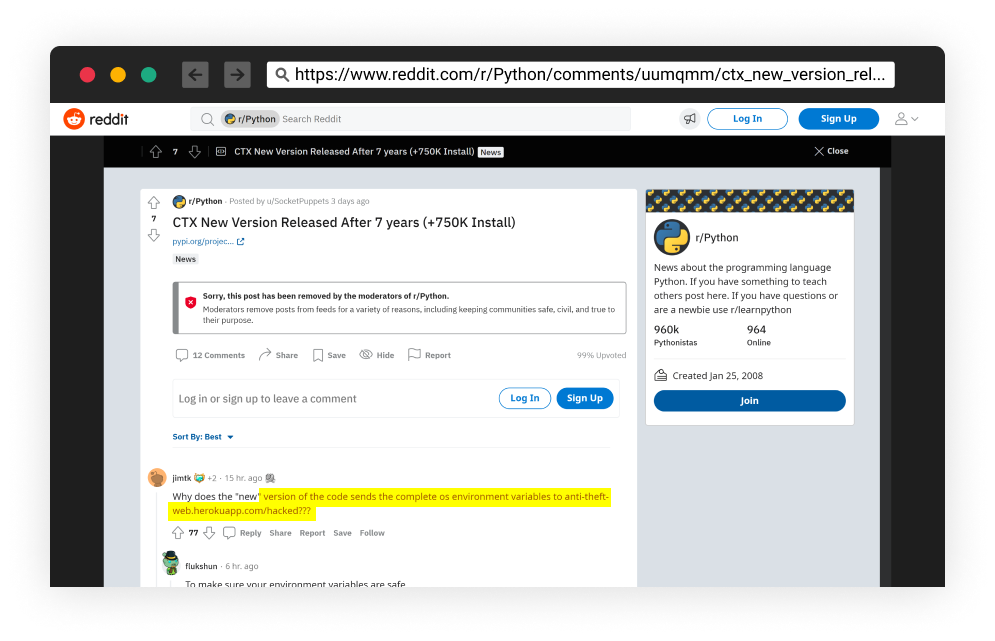Open jimtk's user avatar
The height and width of the screenshot is (641, 995).
coord(157,477)
